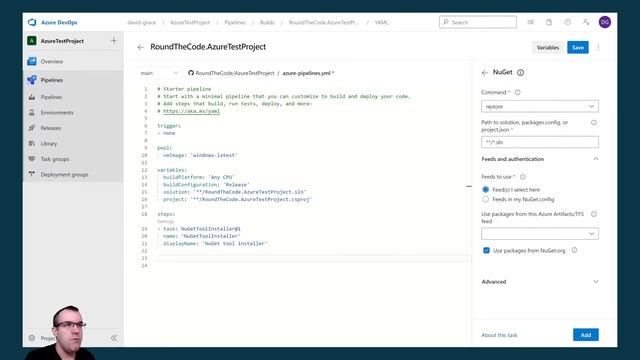Click the plus icon next to AzureTestProject

tap(113, 41)
